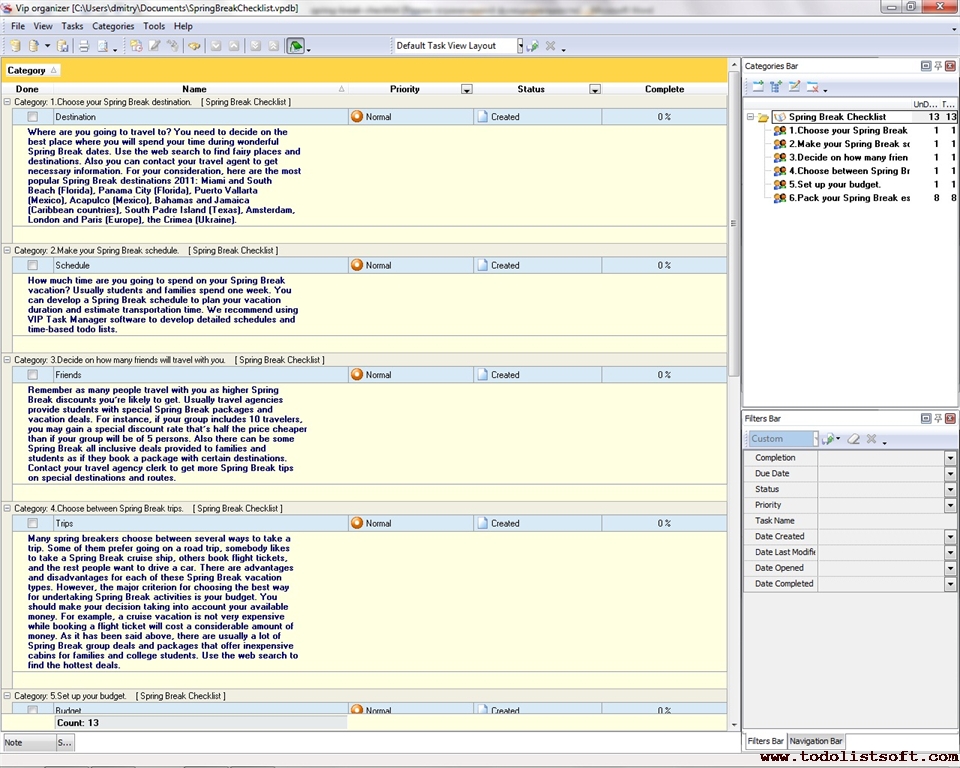Screen dimensions: 960x768
Task: Click the green flag icon in toolbar
Action: pos(295,46)
